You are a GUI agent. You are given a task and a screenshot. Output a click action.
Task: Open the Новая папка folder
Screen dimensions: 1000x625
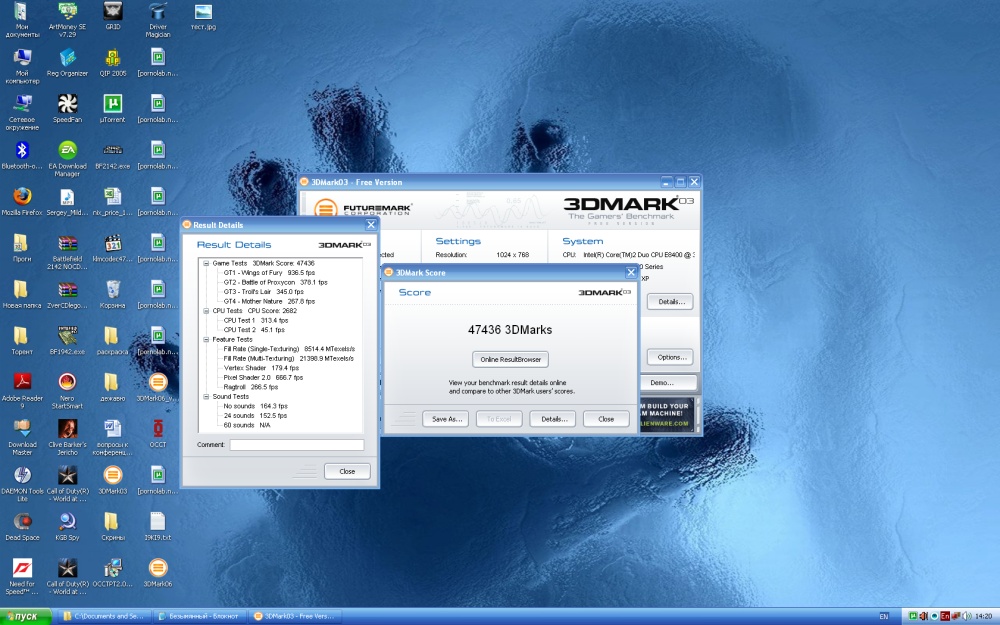(x=22, y=295)
